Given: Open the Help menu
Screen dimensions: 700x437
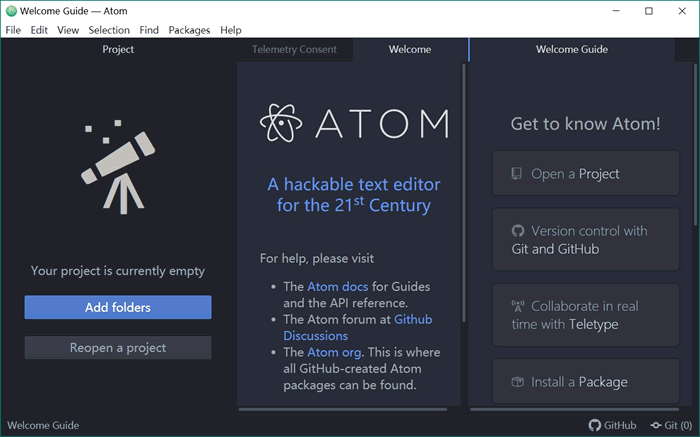Looking at the screenshot, I should tap(231, 30).
